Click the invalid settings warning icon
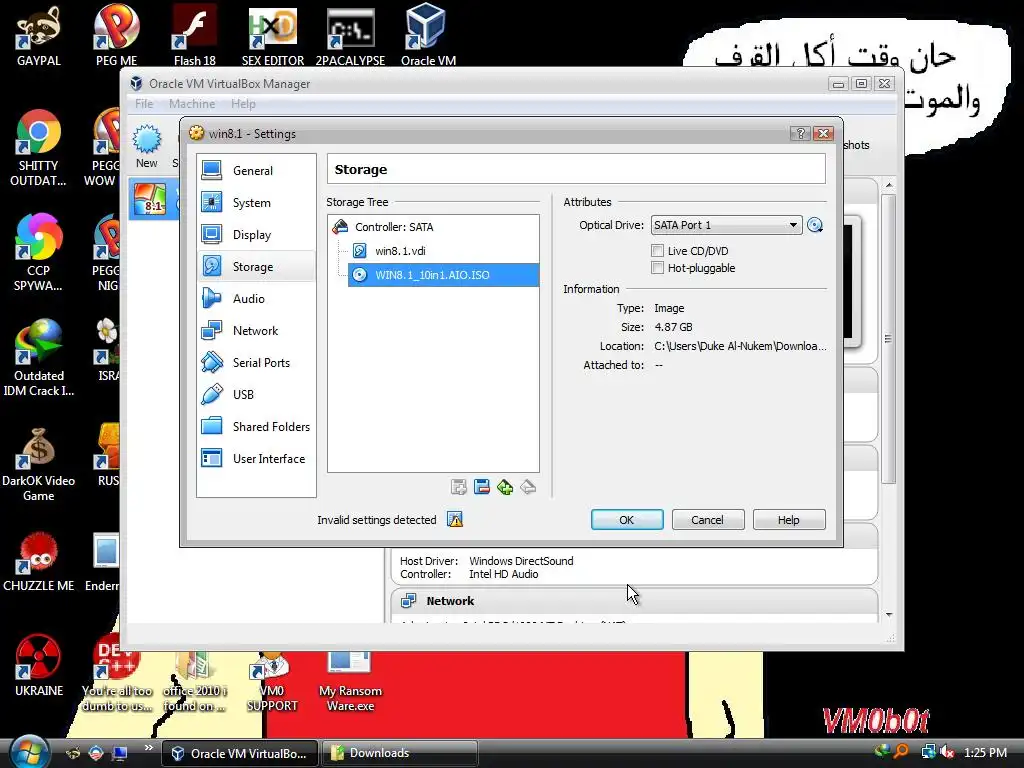This screenshot has width=1024, height=768. (455, 520)
